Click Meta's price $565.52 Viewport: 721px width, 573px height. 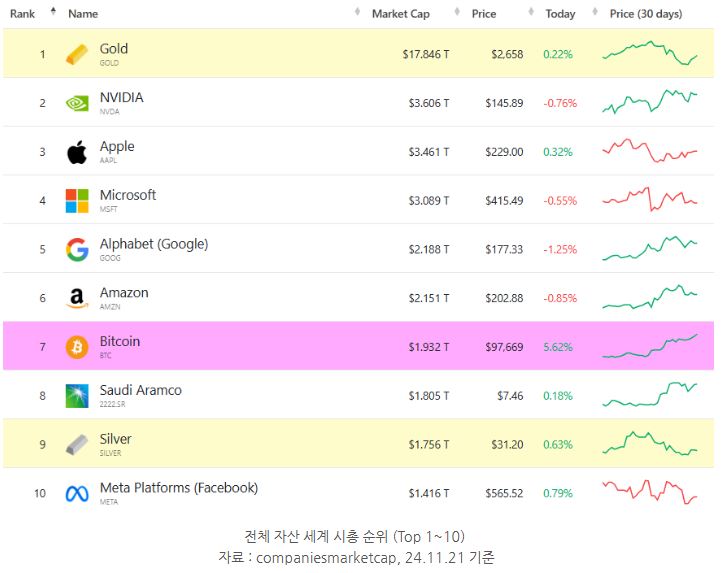tap(504, 493)
